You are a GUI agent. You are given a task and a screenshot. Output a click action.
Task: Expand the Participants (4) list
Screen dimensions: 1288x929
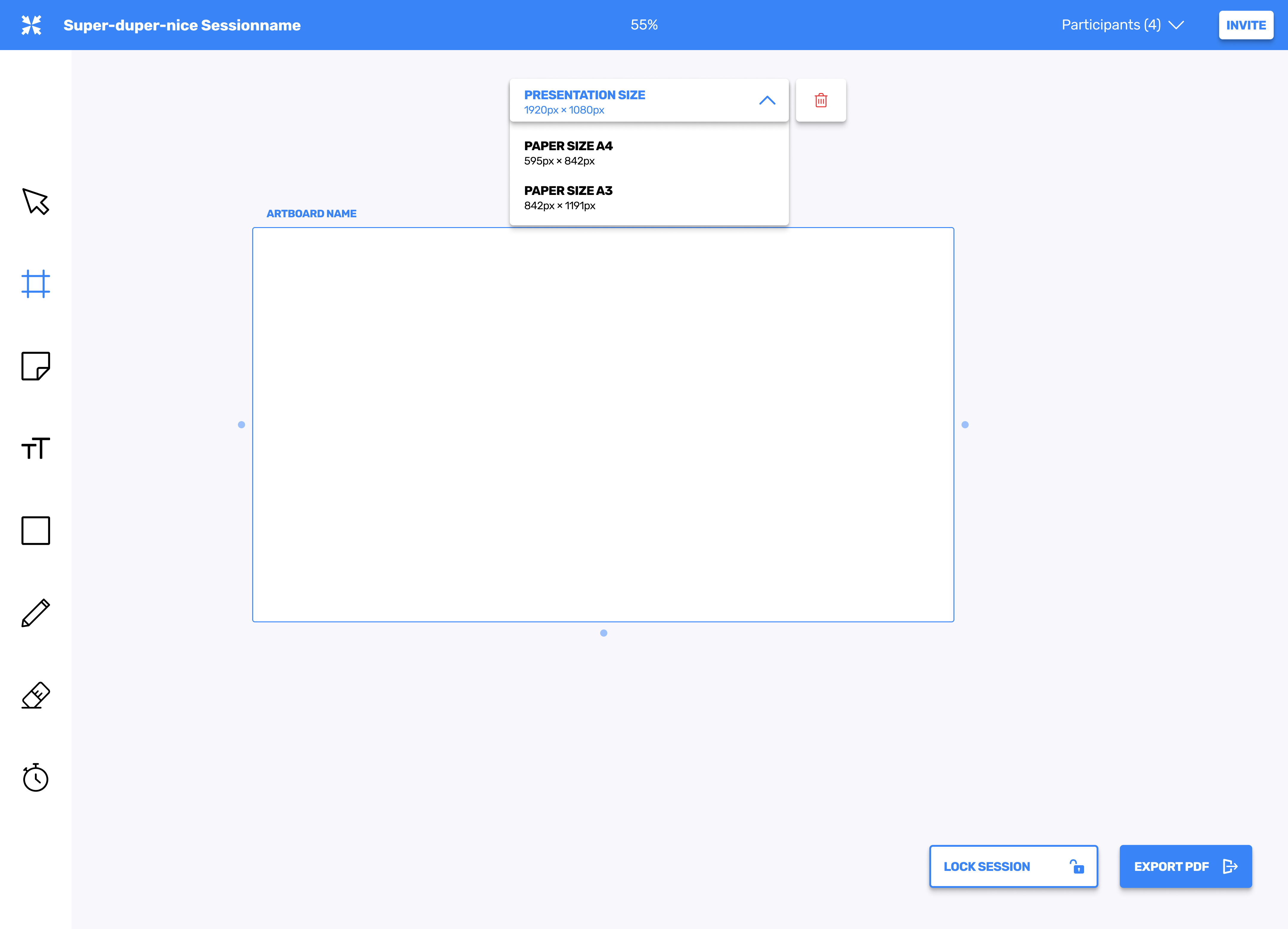pyautogui.click(x=1122, y=25)
